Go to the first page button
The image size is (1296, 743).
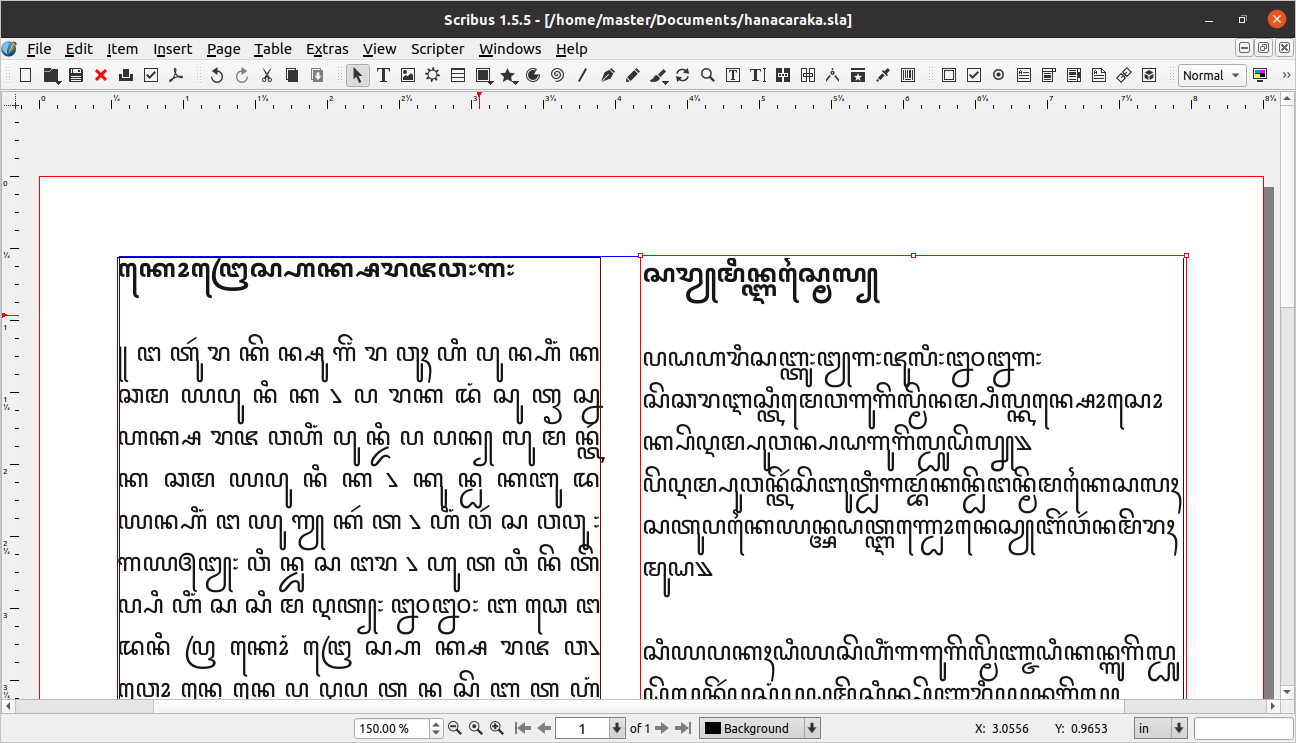click(x=523, y=728)
